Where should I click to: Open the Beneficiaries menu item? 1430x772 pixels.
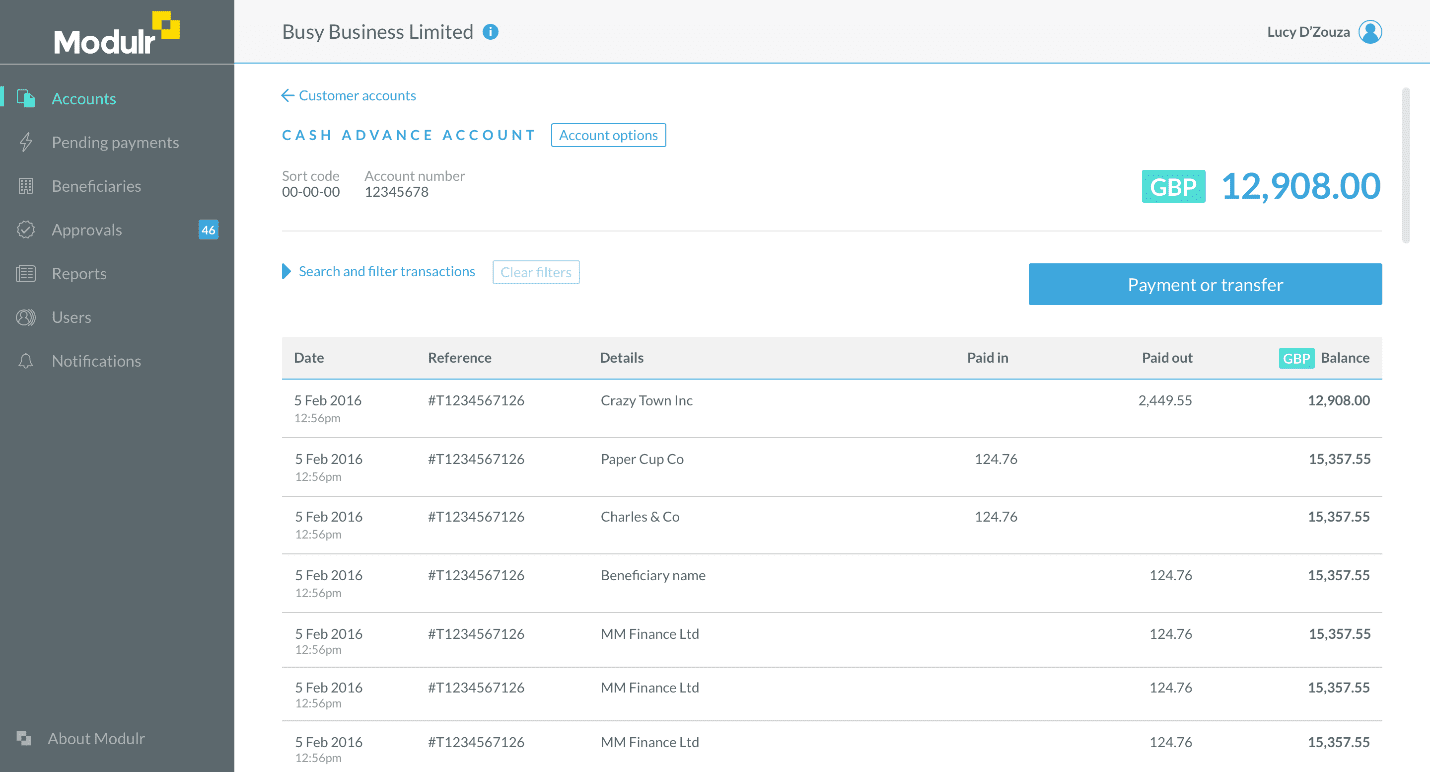click(x=96, y=186)
